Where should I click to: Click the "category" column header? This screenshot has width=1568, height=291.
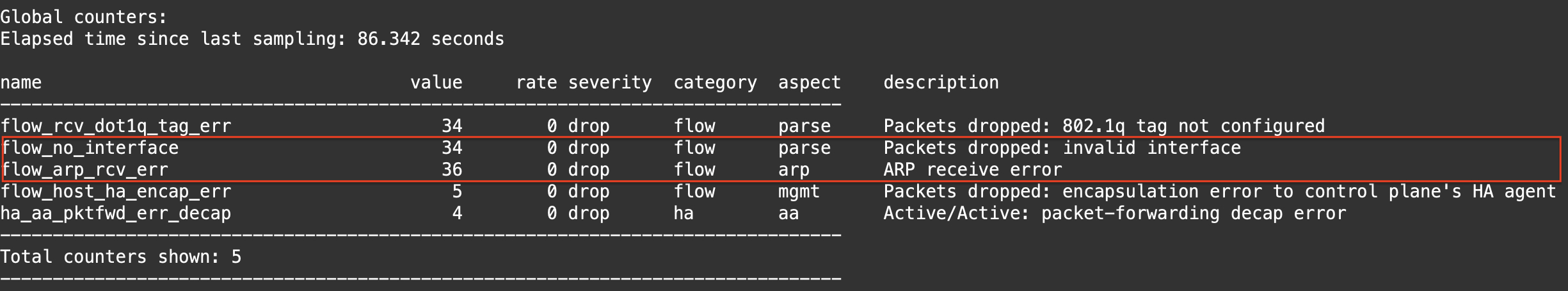(715, 83)
